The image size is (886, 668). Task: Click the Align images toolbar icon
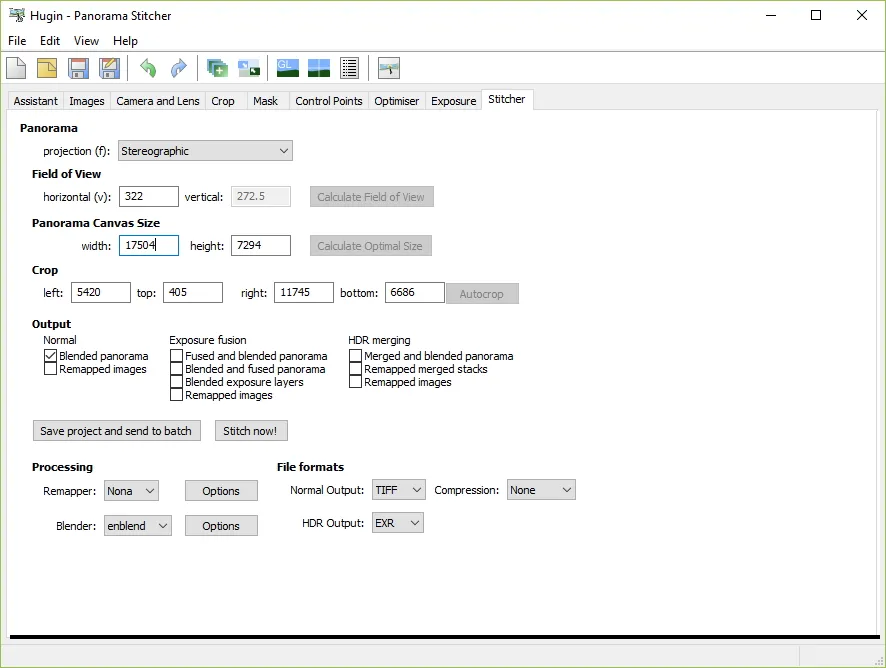[249, 68]
